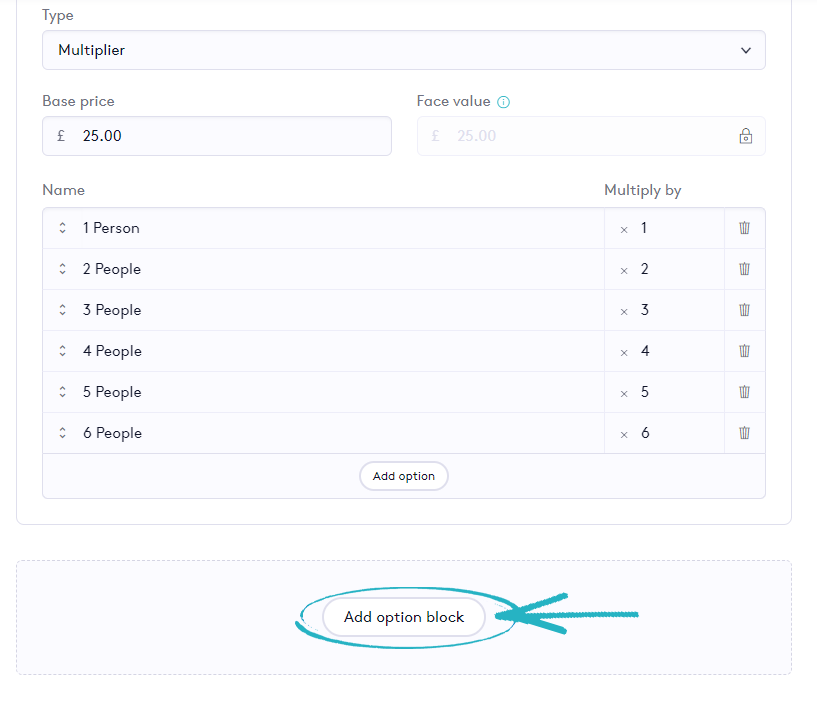
Task: Click trash icon for 2 People
Action: click(x=744, y=269)
